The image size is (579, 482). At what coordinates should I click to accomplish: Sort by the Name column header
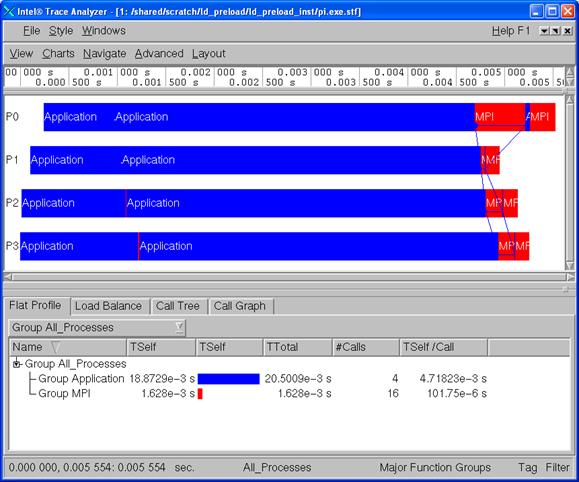(68, 347)
